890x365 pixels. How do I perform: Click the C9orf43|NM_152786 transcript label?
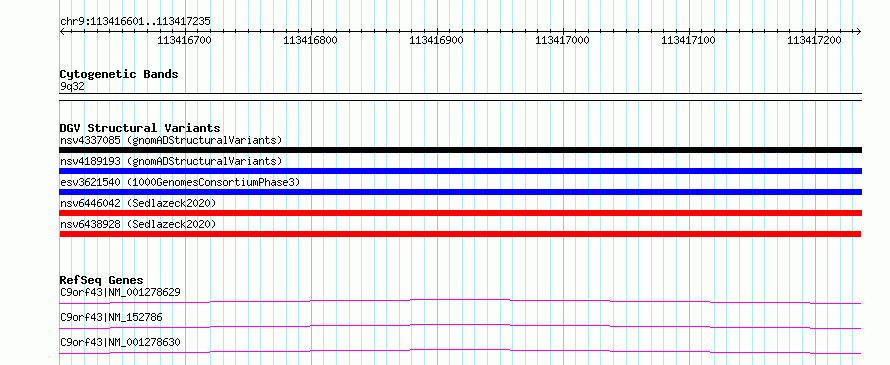point(111,317)
